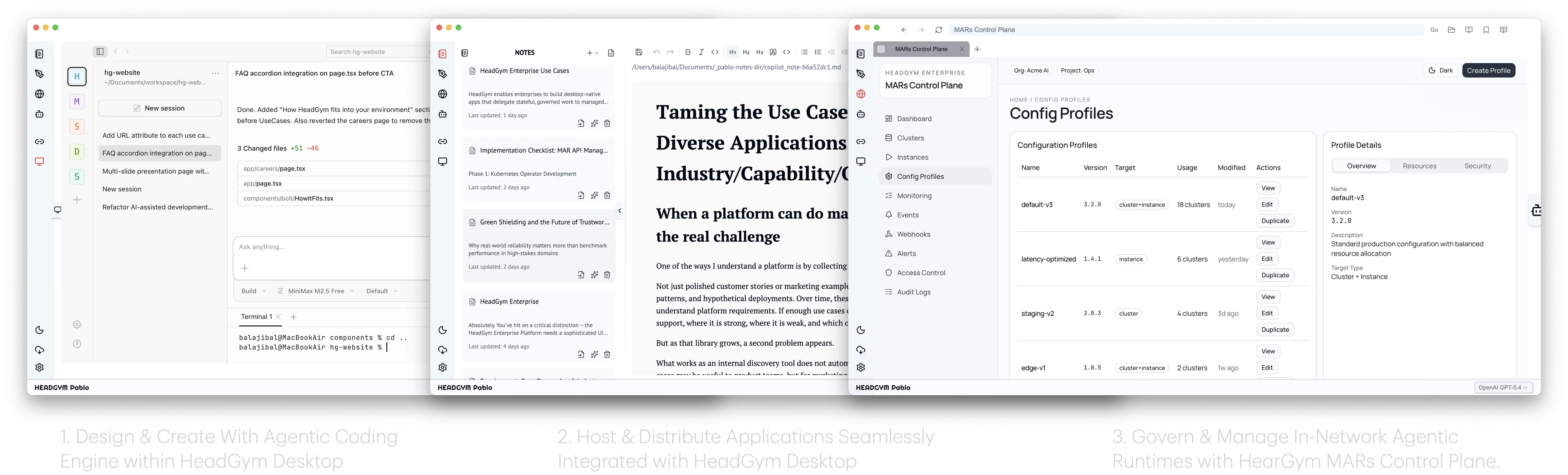Save the note with the toolbar save icon
1568x475 pixels.
tap(638, 52)
